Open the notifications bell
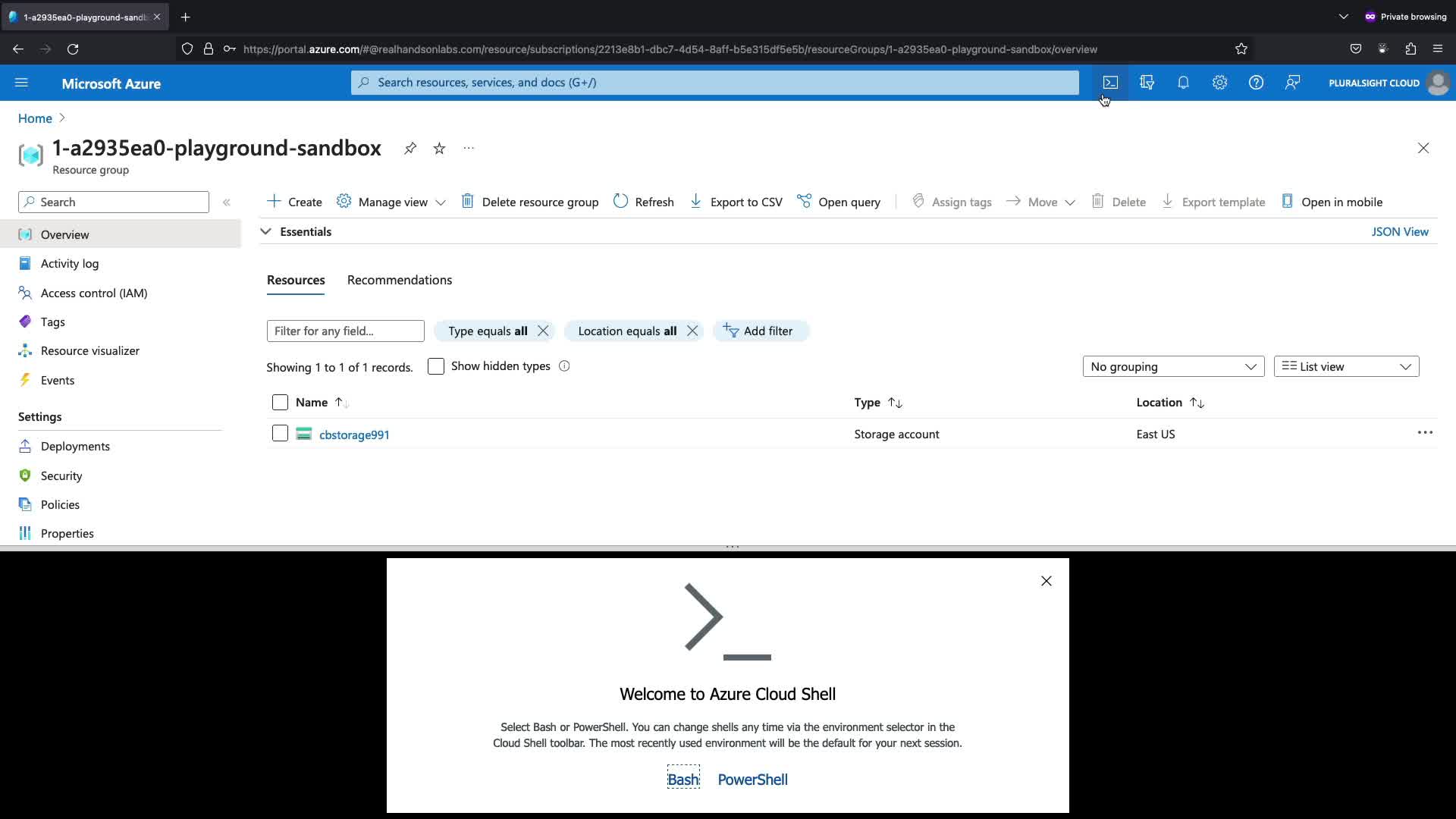1456x819 pixels. point(1183,83)
